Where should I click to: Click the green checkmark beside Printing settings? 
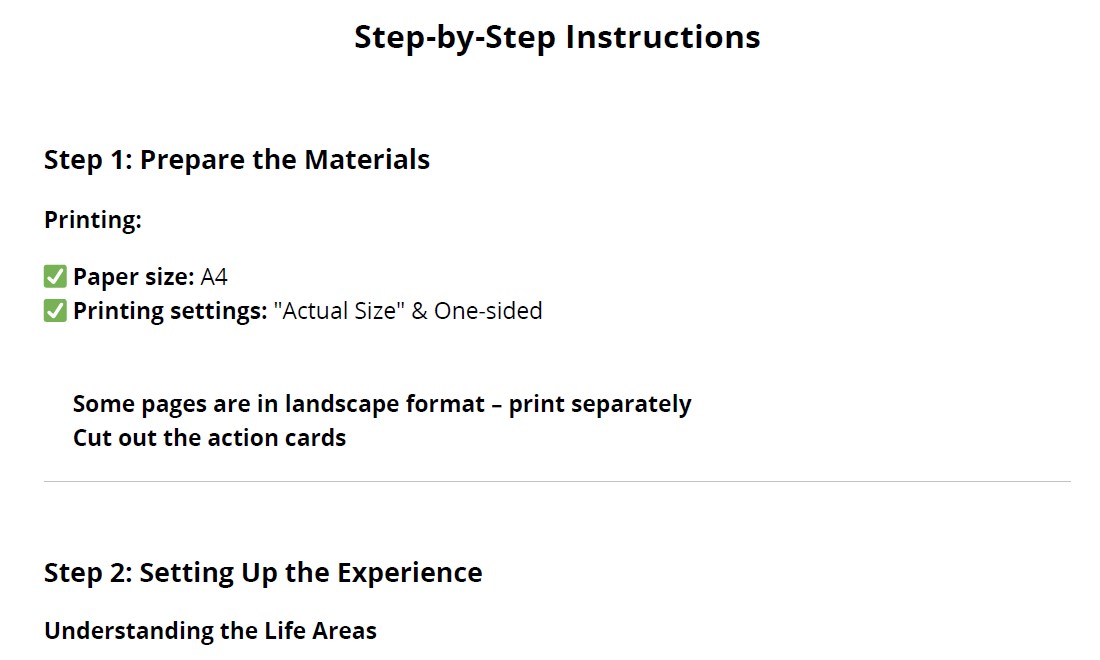click(x=55, y=310)
